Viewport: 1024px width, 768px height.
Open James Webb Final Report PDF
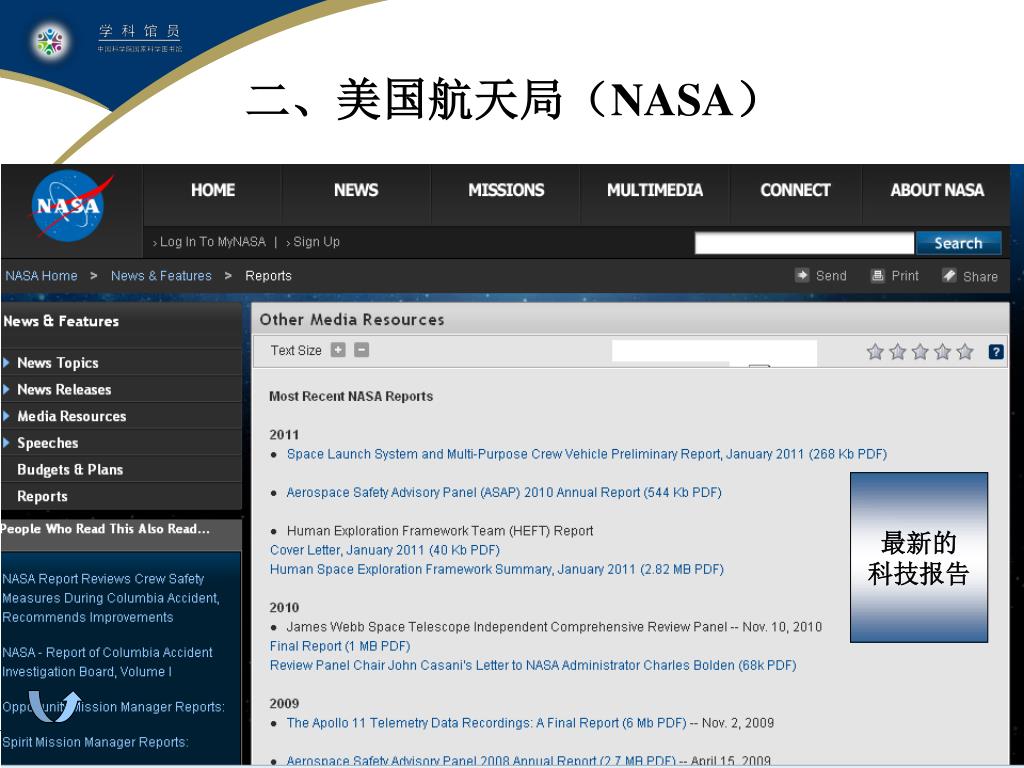340,646
